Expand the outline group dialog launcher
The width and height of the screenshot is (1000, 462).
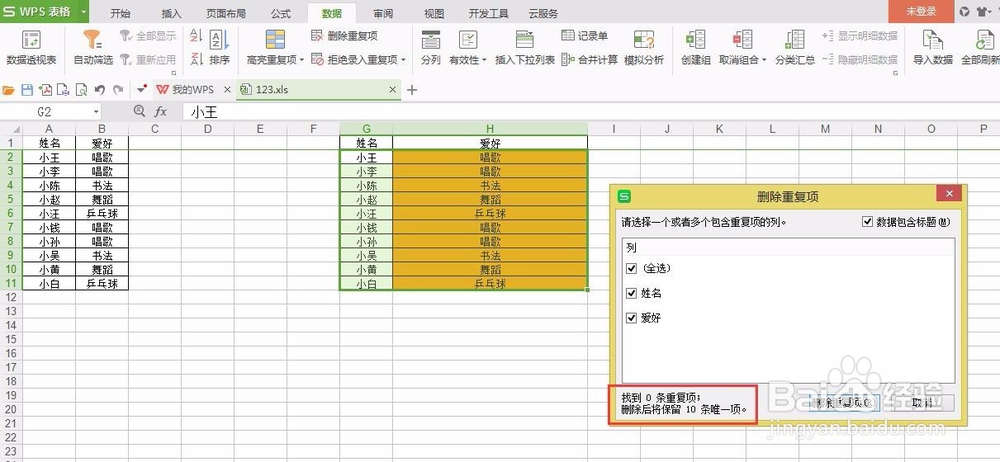tap(897, 73)
